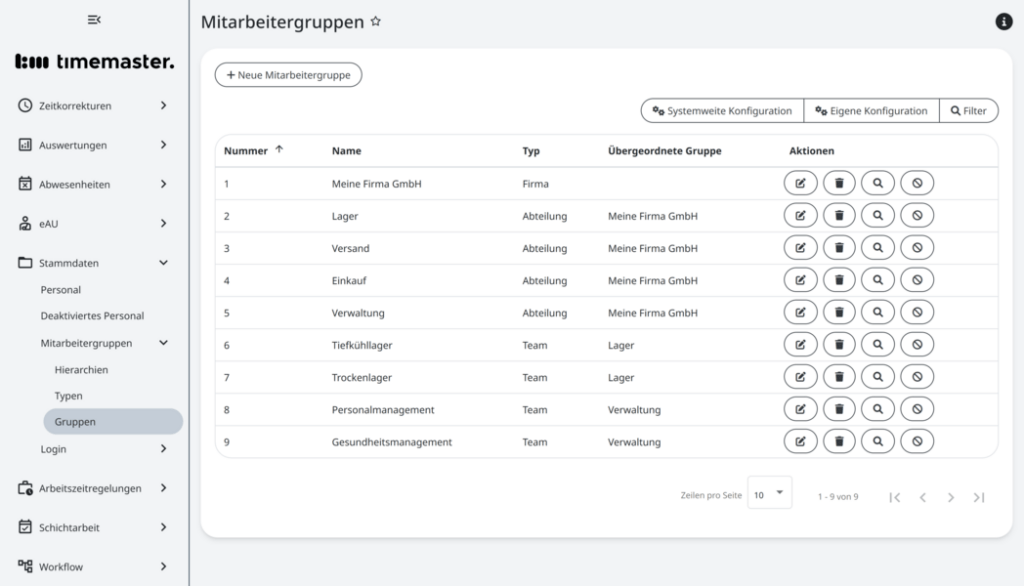This screenshot has height=586, width=1024.
Task: Open the Zeilen pro Seite dropdown
Action: pyautogui.click(x=769, y=491)
